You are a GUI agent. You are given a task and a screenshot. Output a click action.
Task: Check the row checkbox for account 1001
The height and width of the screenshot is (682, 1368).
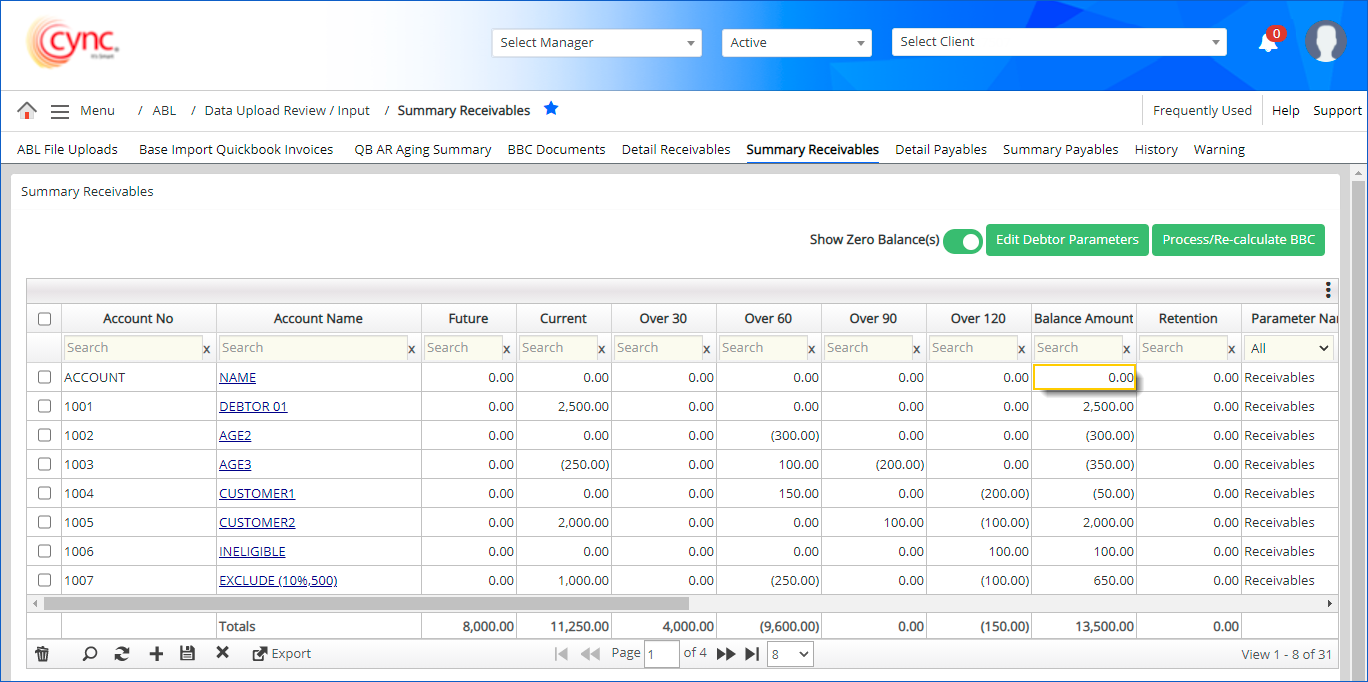(x=44, y=406)
